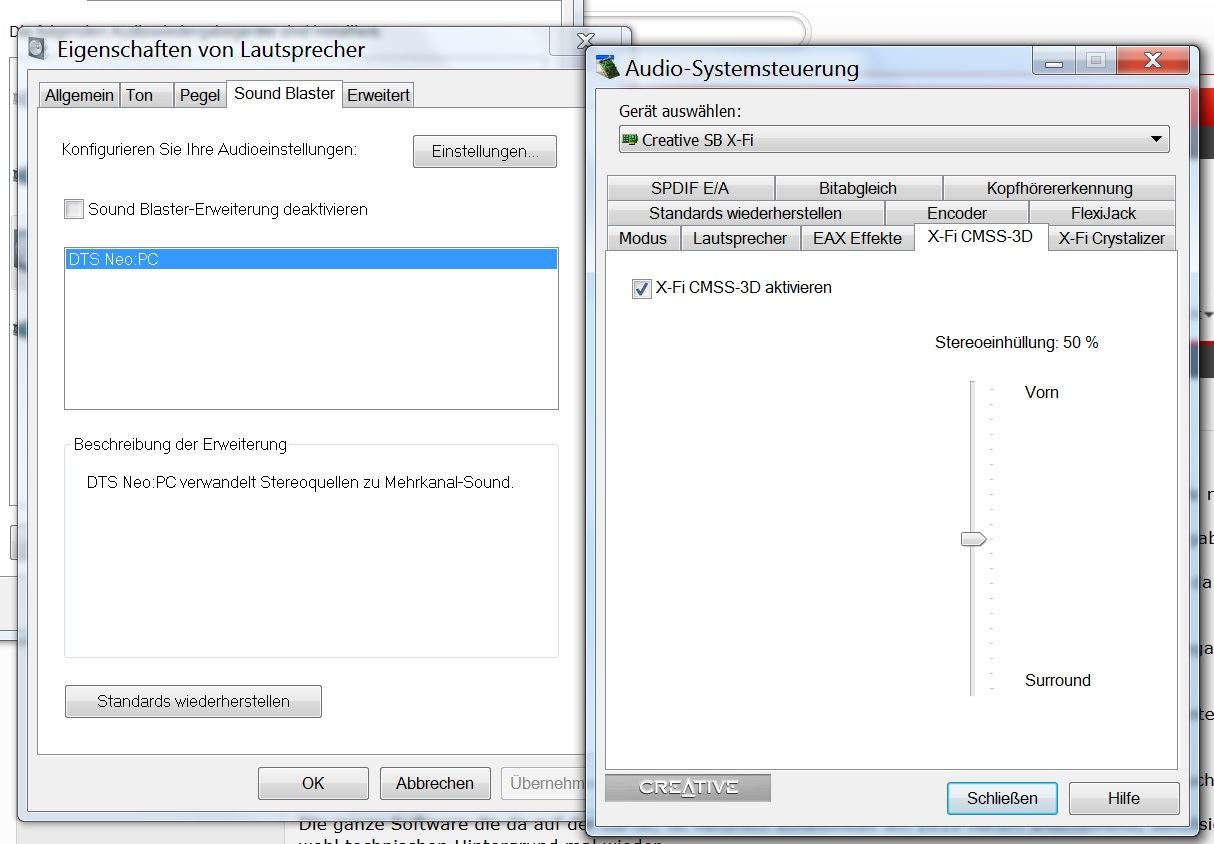Switch to the Erweitert tab
Viewport: 1214px width, 844px height.
(378, 95)
